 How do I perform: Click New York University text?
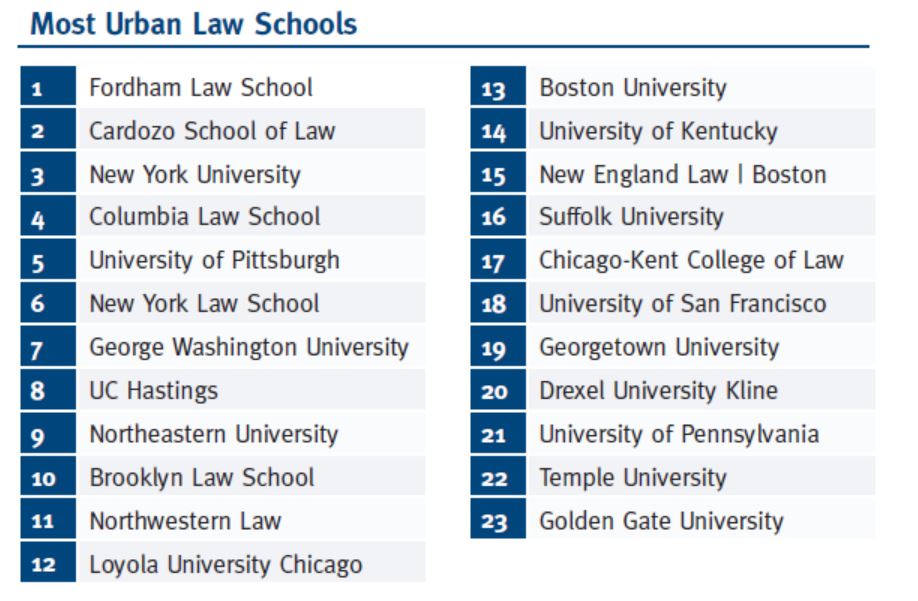pos(195,174)
